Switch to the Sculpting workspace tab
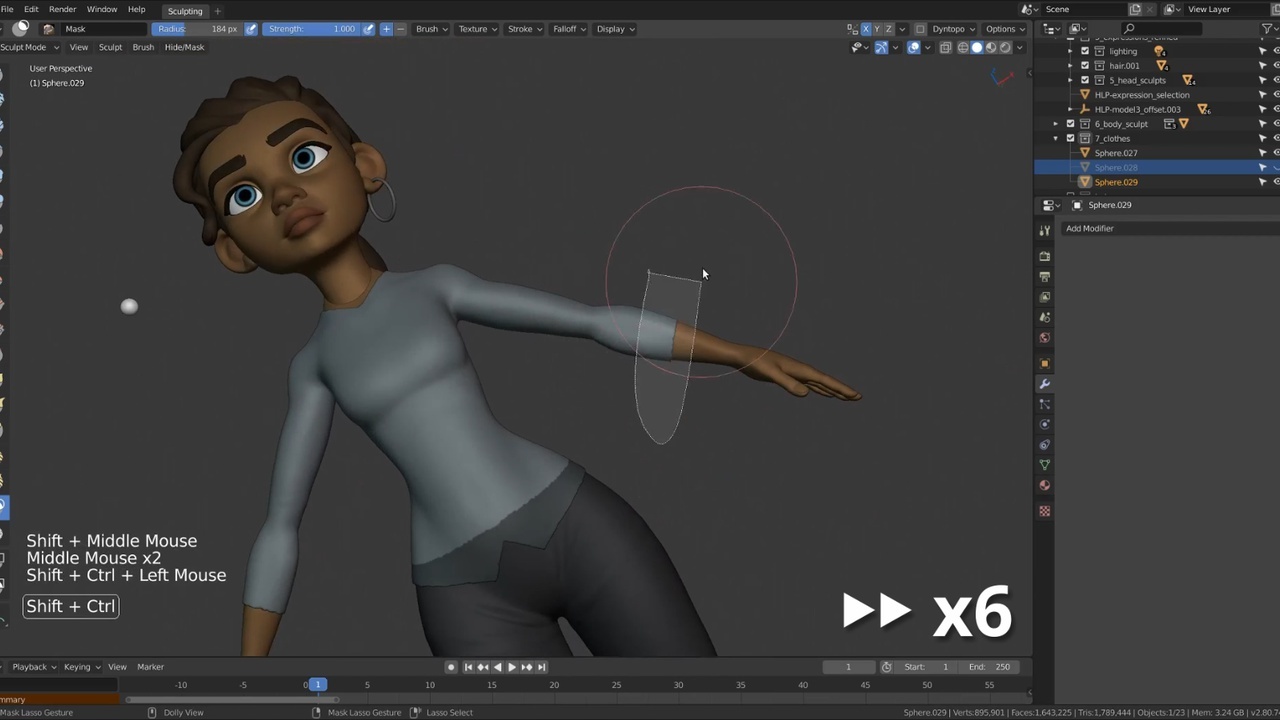The width and height of the screenshot is (1280, 720). (185, 11)
